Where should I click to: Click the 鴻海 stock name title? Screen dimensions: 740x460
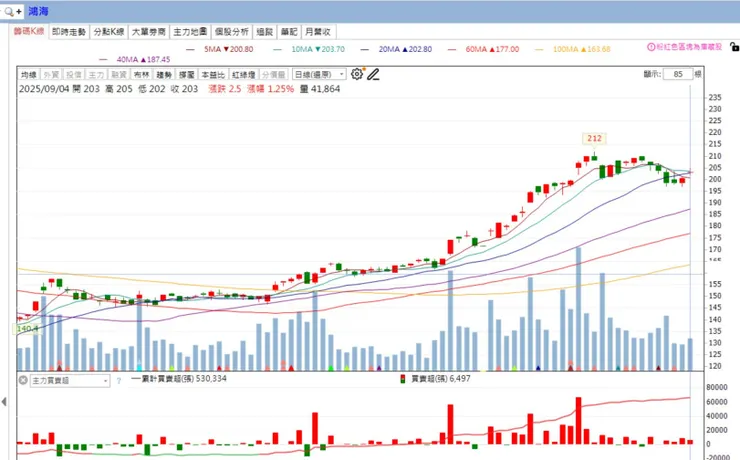(x=38, y=11)
